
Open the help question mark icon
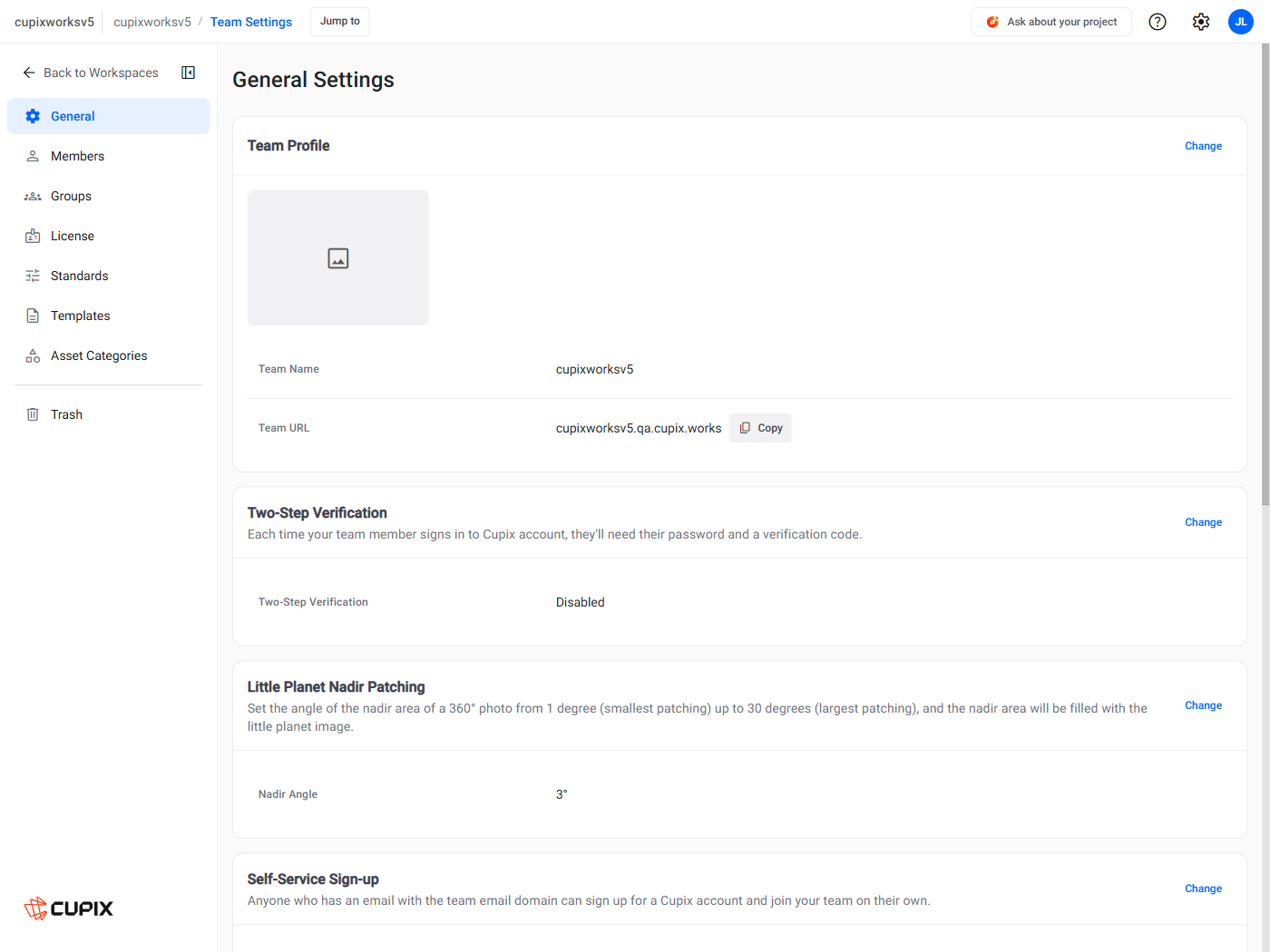(1158, 22)
